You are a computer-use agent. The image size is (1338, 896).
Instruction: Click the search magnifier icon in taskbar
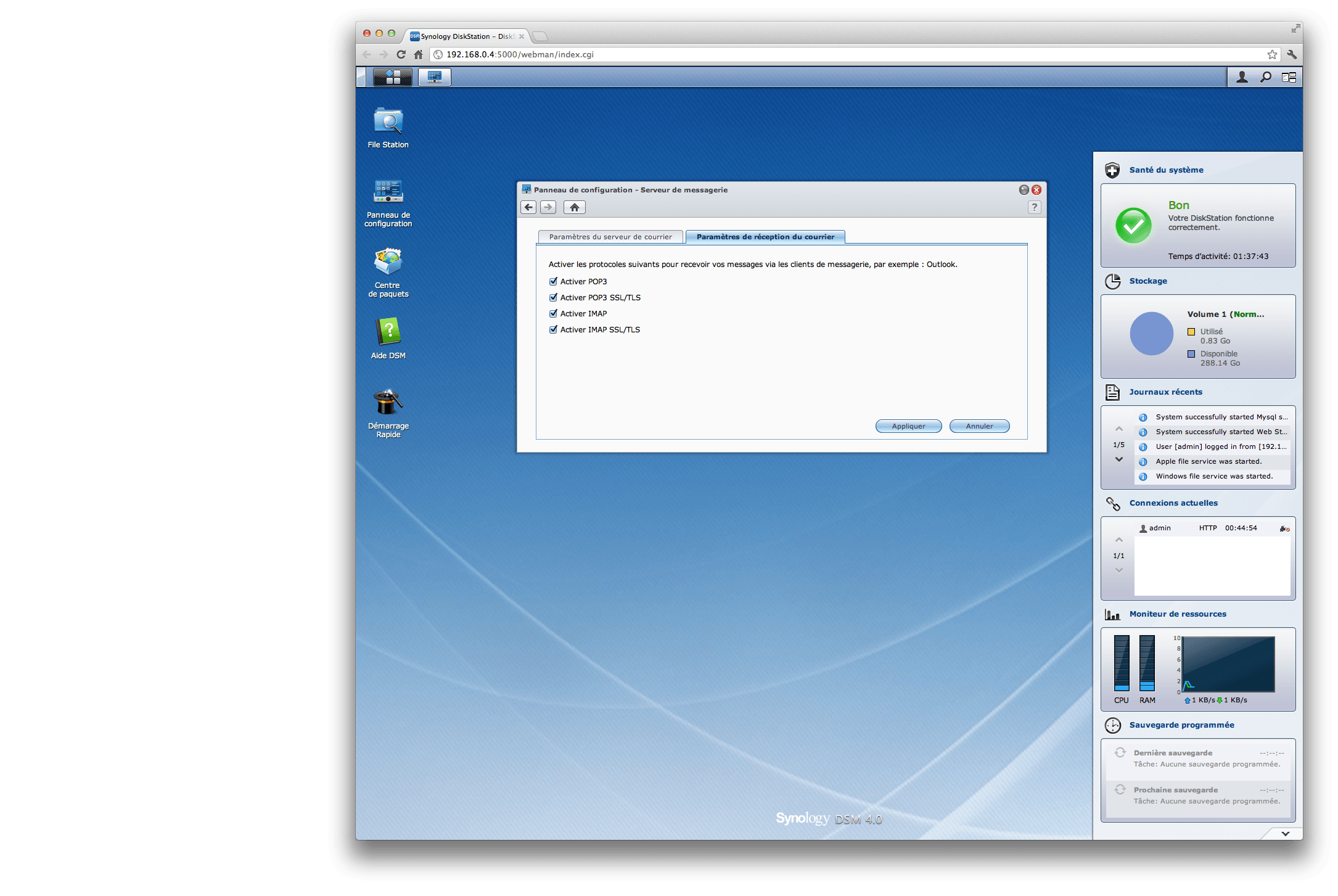pos(1265,77)
